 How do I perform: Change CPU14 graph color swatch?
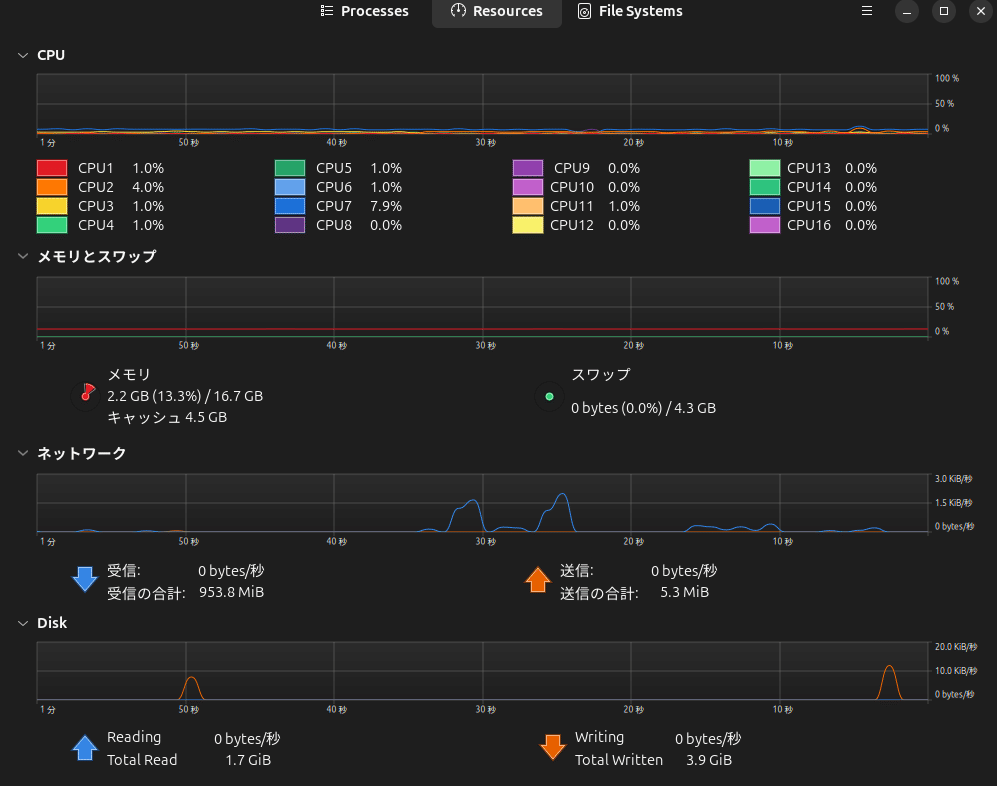pyautogui.click(x=765, y=187)
